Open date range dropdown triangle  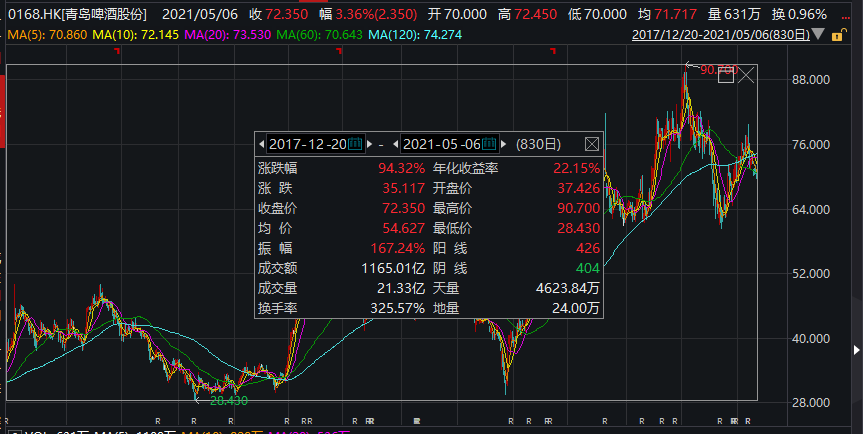click(x=819, y=35)
